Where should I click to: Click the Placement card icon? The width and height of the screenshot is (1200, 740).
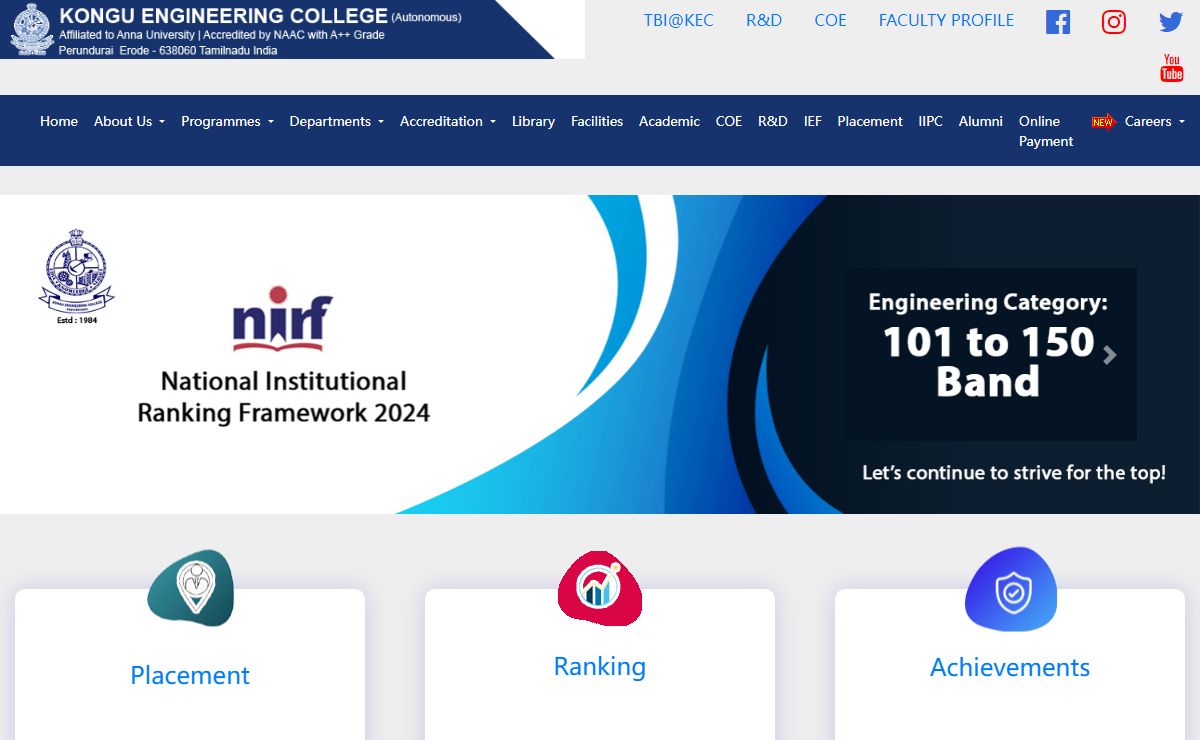coord(191,588)
